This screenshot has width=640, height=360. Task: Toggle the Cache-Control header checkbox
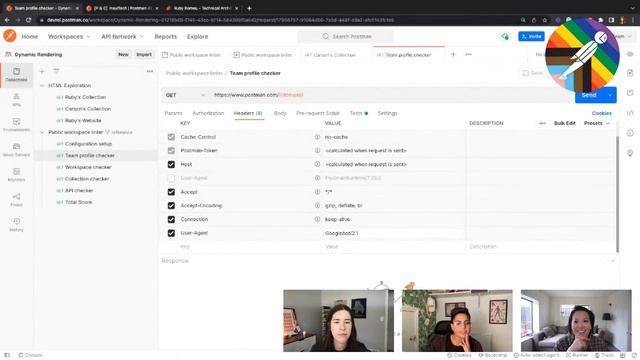(x=171, y=137)
